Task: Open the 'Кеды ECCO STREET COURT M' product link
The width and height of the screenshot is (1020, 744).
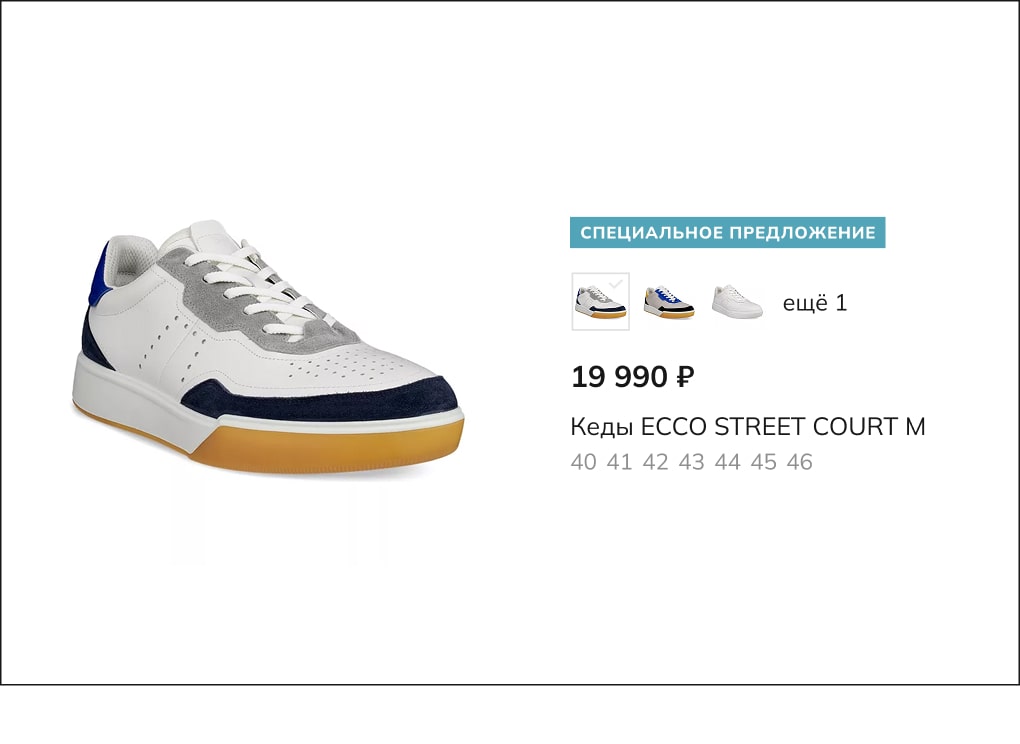Action: 747,427
